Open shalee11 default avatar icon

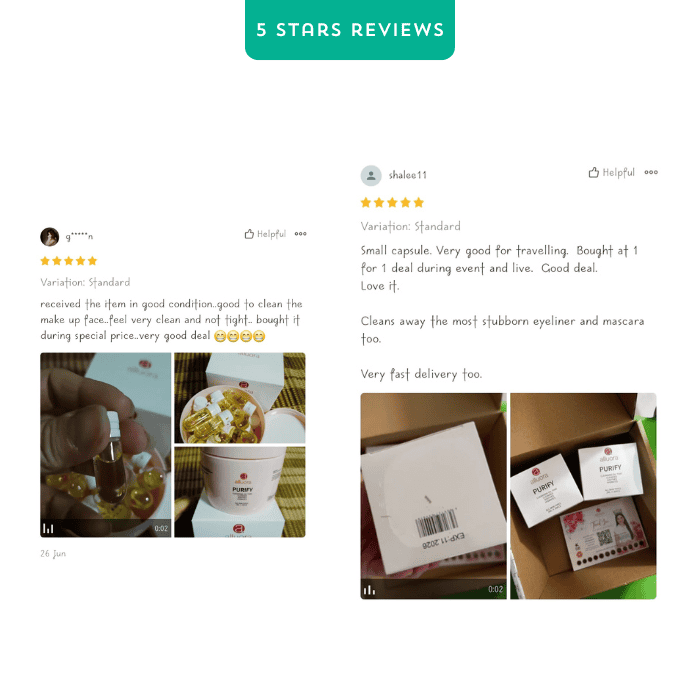371,175
